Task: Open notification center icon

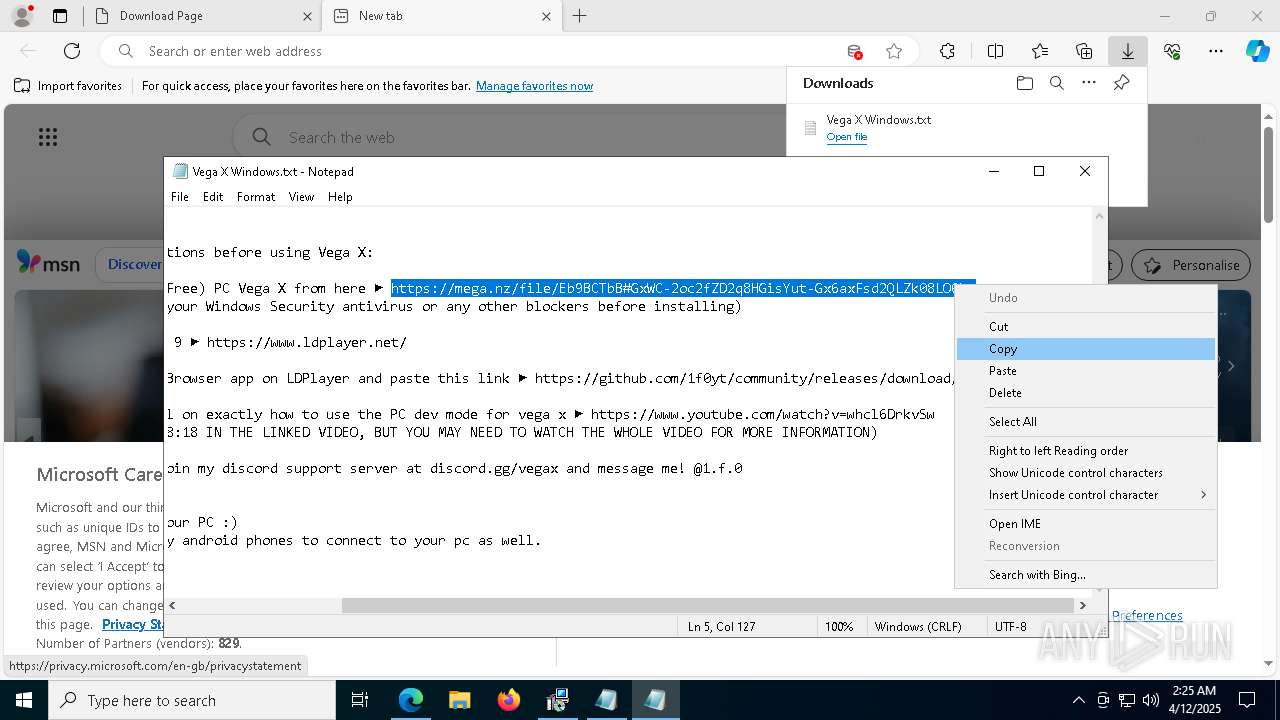Action: click(1247, 700)
